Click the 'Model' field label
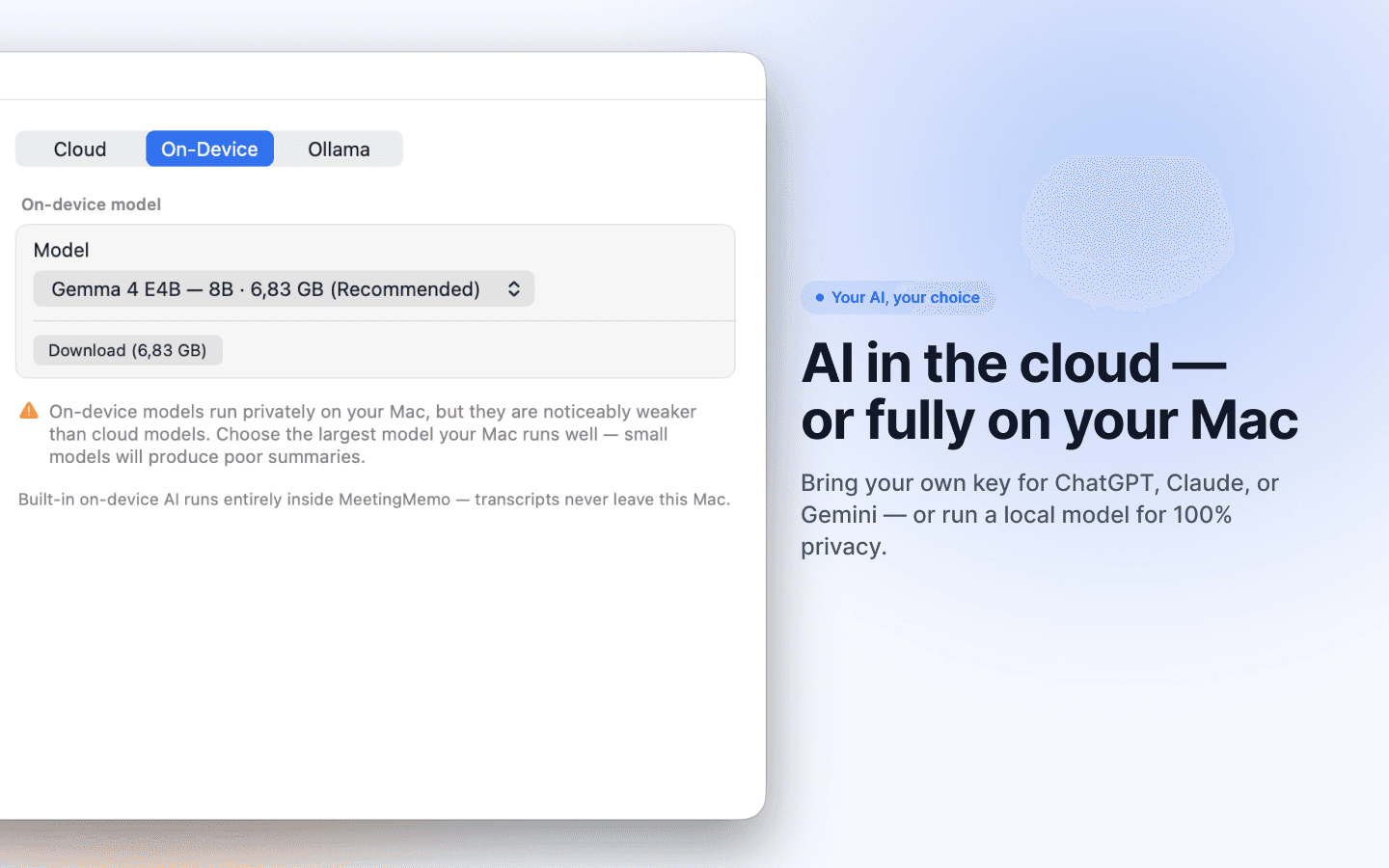This screenshot has height=868, width=1389. 61,250
